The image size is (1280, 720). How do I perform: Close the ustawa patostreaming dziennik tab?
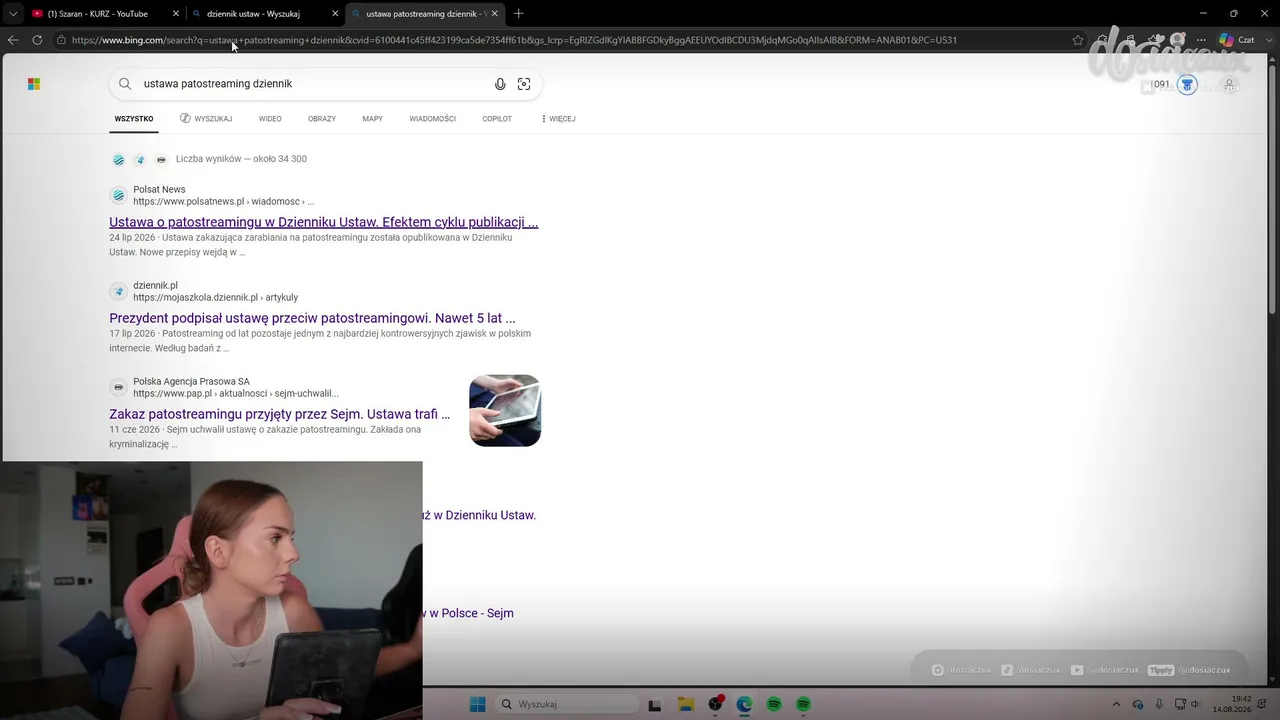pos(494,14)
